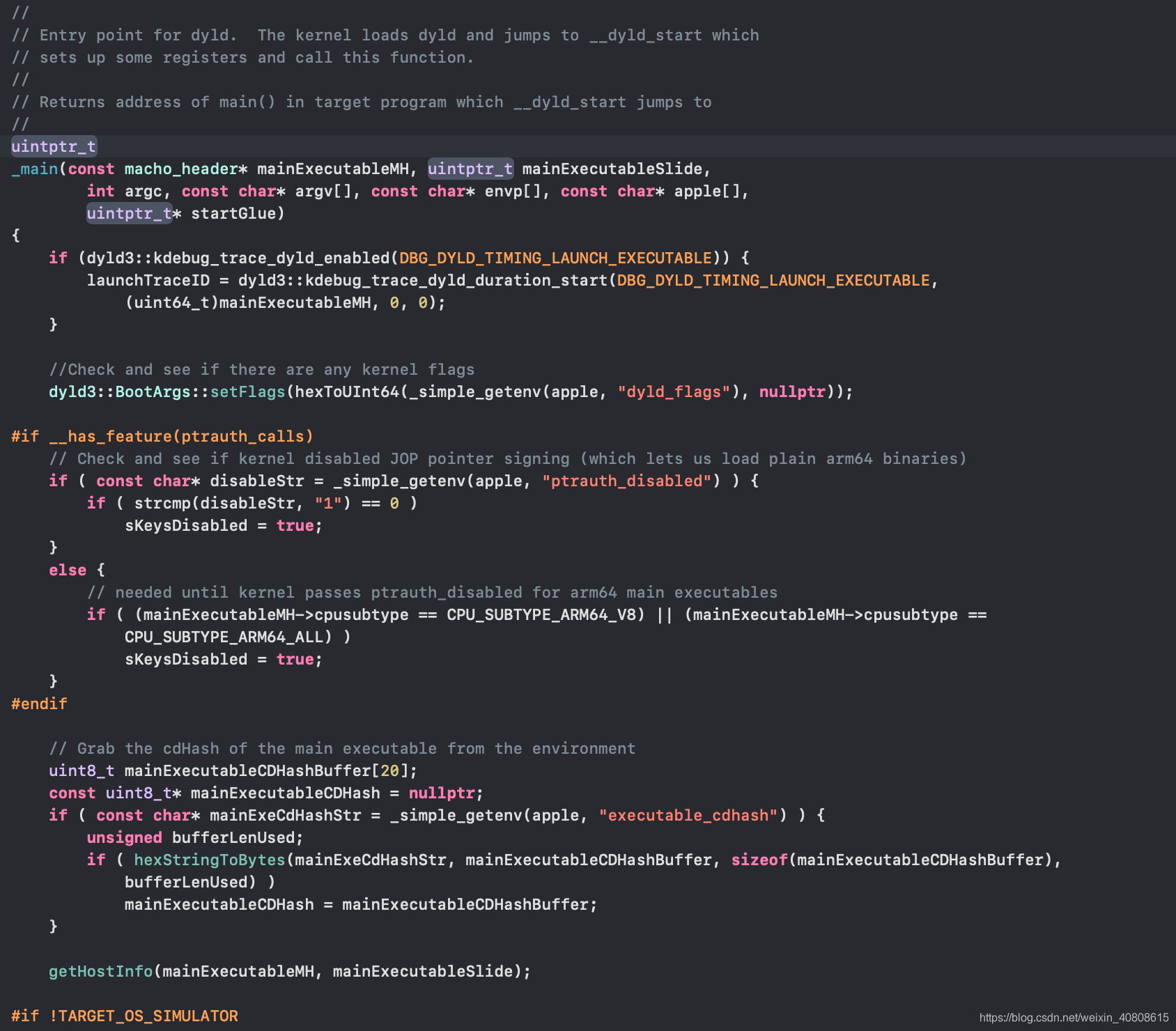Screen dimensions: 1176x1031
Task: Click the "//Check and see if there are any kernel flags" comment
Action: pos(262,369)
